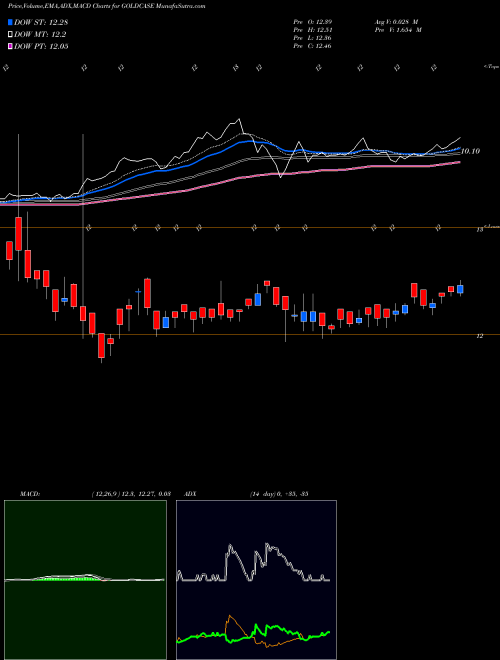Open the ADX indicator chart panel
500x660 pixels.
[x=256, y=580]
